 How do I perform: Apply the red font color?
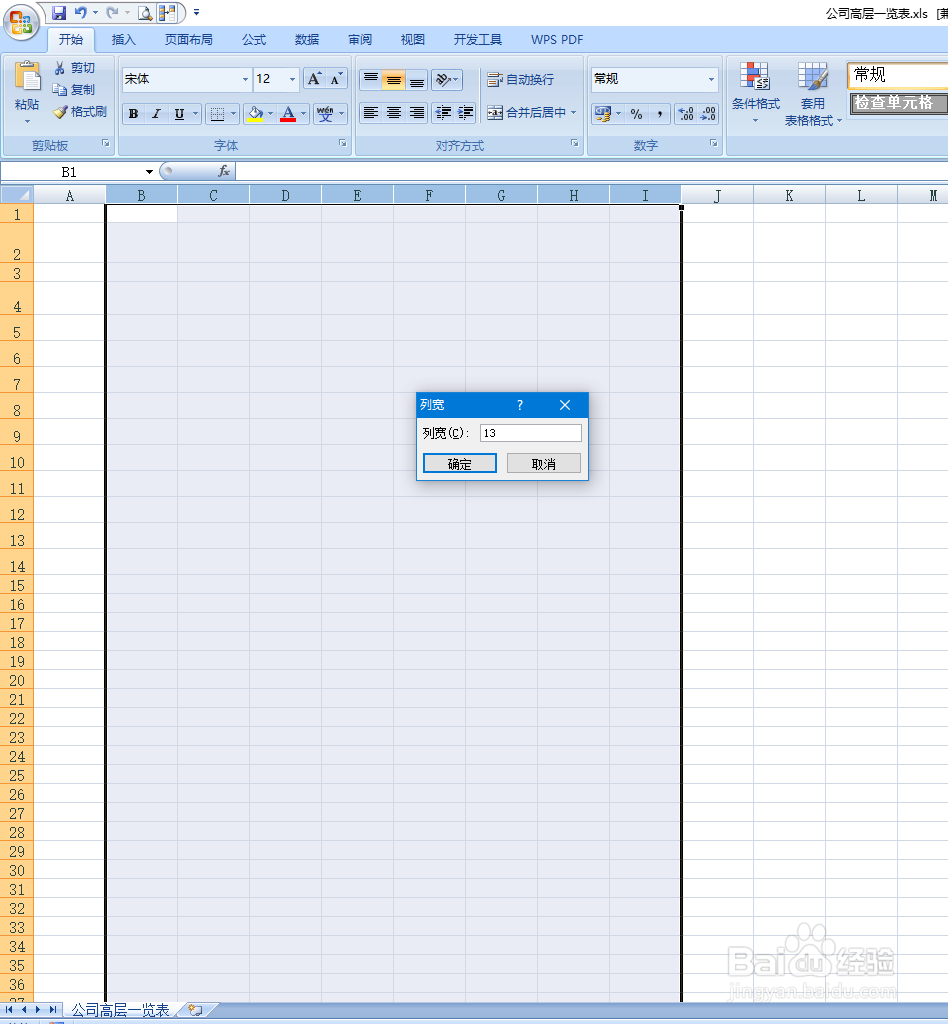pyautogui.click(x=288, y=114)
